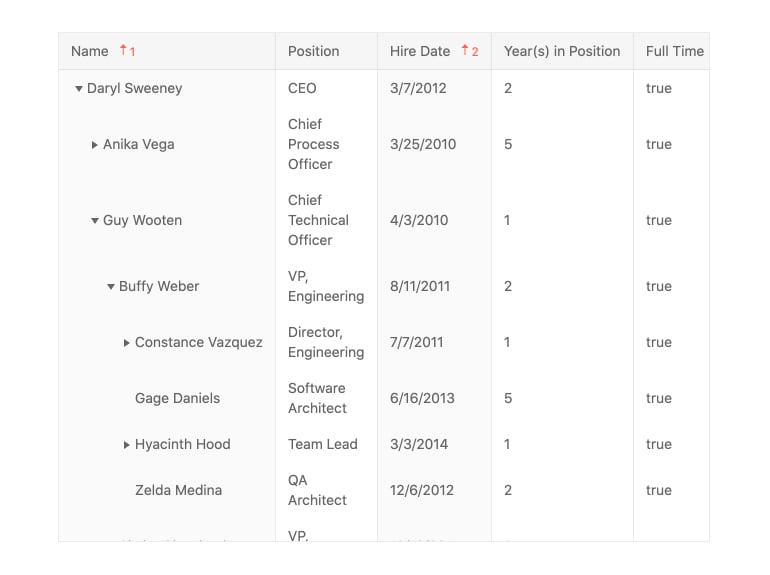
Task: Click the ascending sort arrow beside Hire Date
Action: click(465, 50)
